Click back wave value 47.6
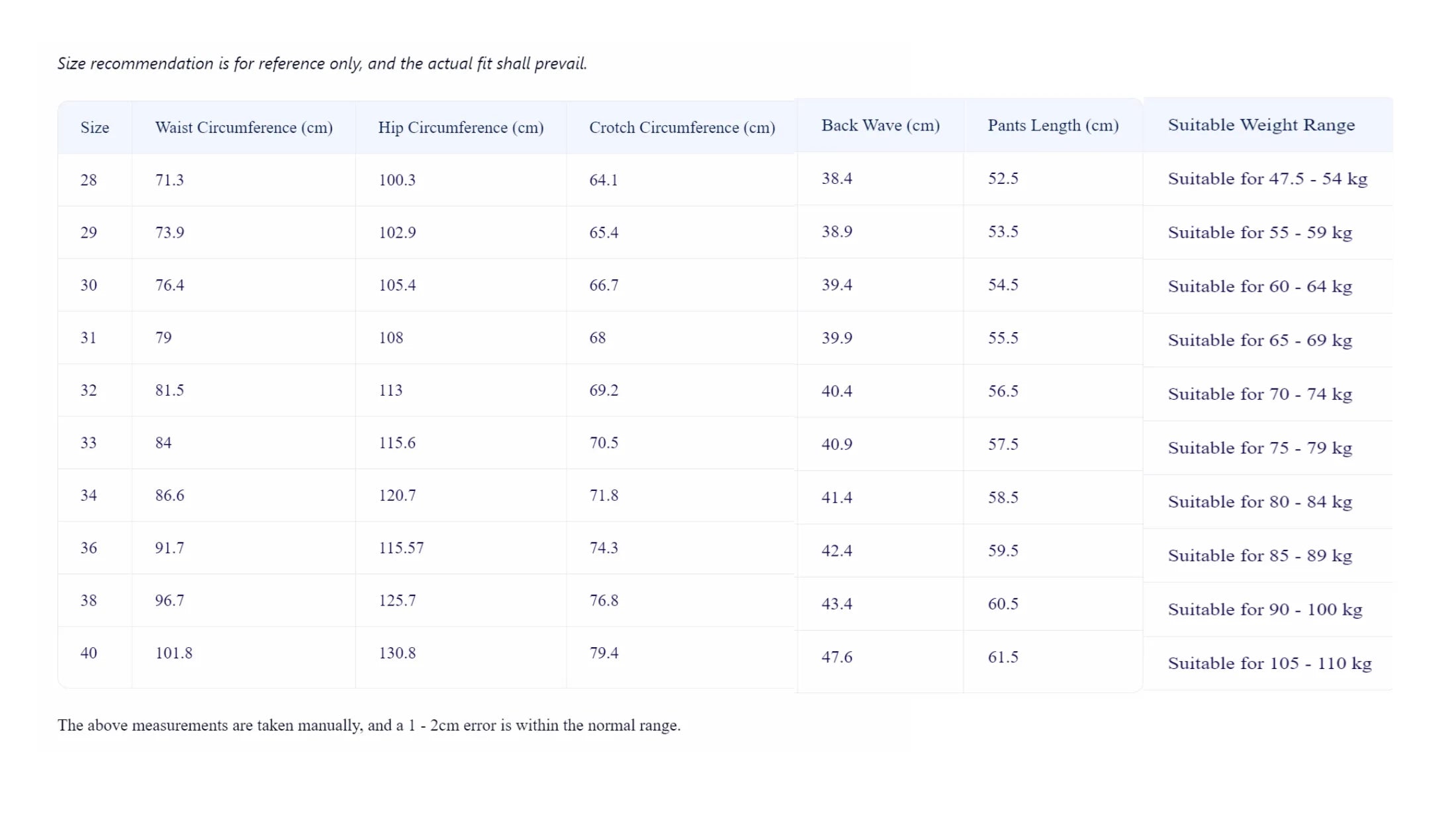Image resolution: width=1456 pixels, height=839 pixels. 837,657
